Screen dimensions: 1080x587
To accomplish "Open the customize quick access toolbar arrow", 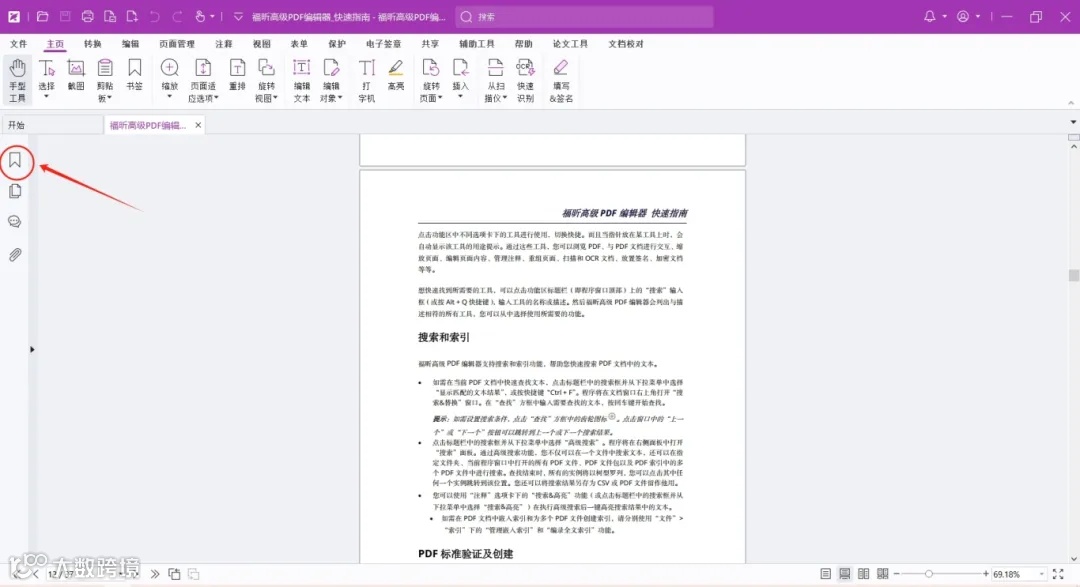I will [238, 17].
